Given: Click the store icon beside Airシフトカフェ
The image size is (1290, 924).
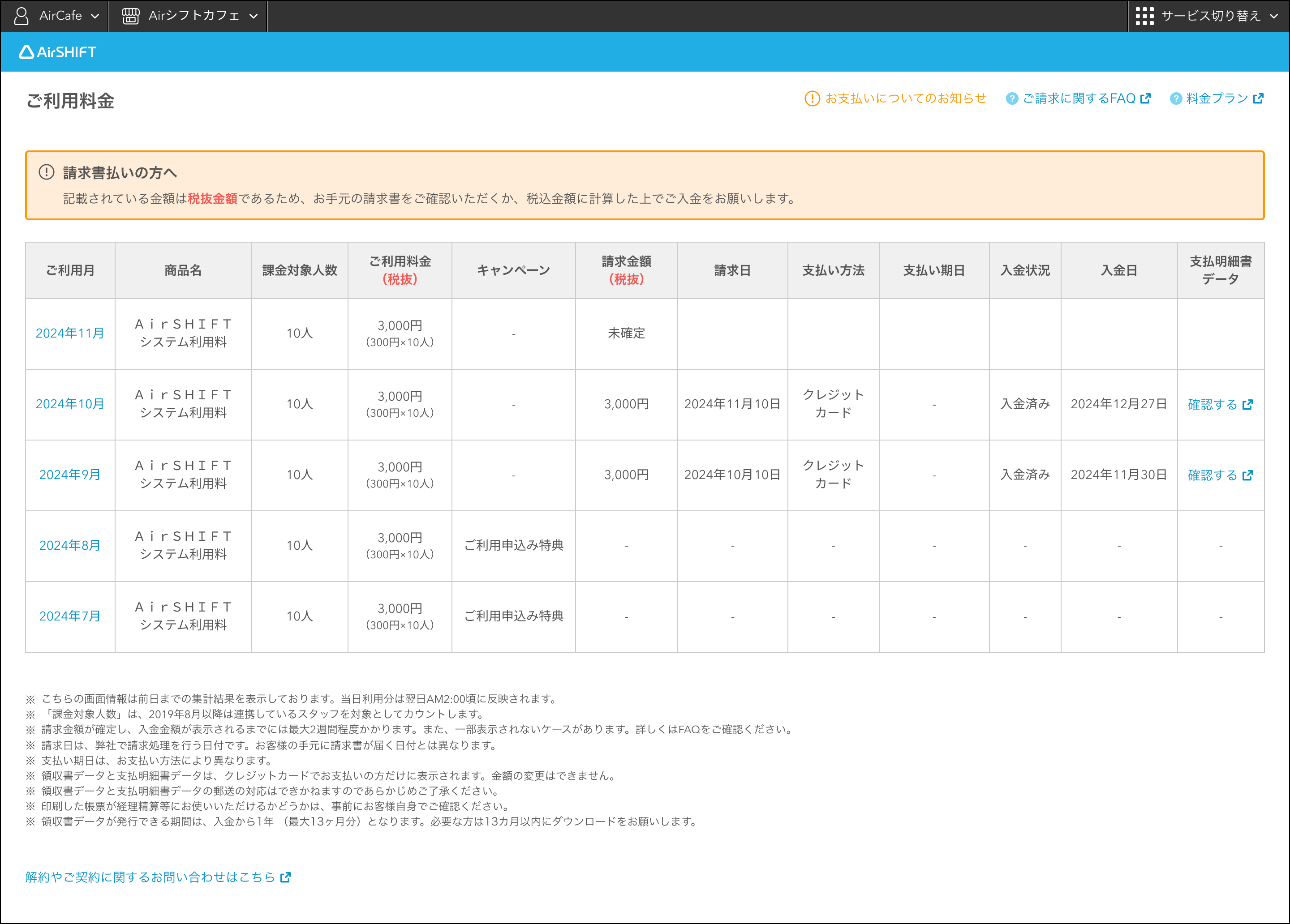Looking at the screenshot, I should click(x=130, y=16).
